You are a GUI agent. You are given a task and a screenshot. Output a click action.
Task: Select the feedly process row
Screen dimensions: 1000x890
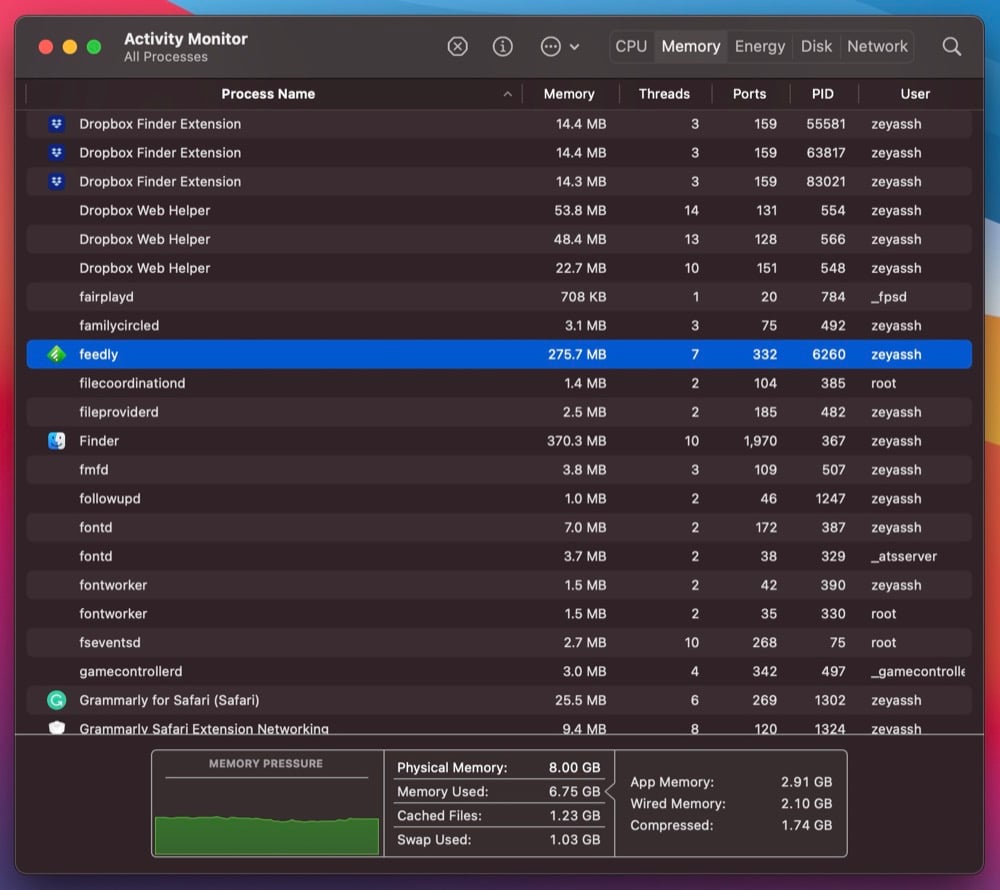499,354
